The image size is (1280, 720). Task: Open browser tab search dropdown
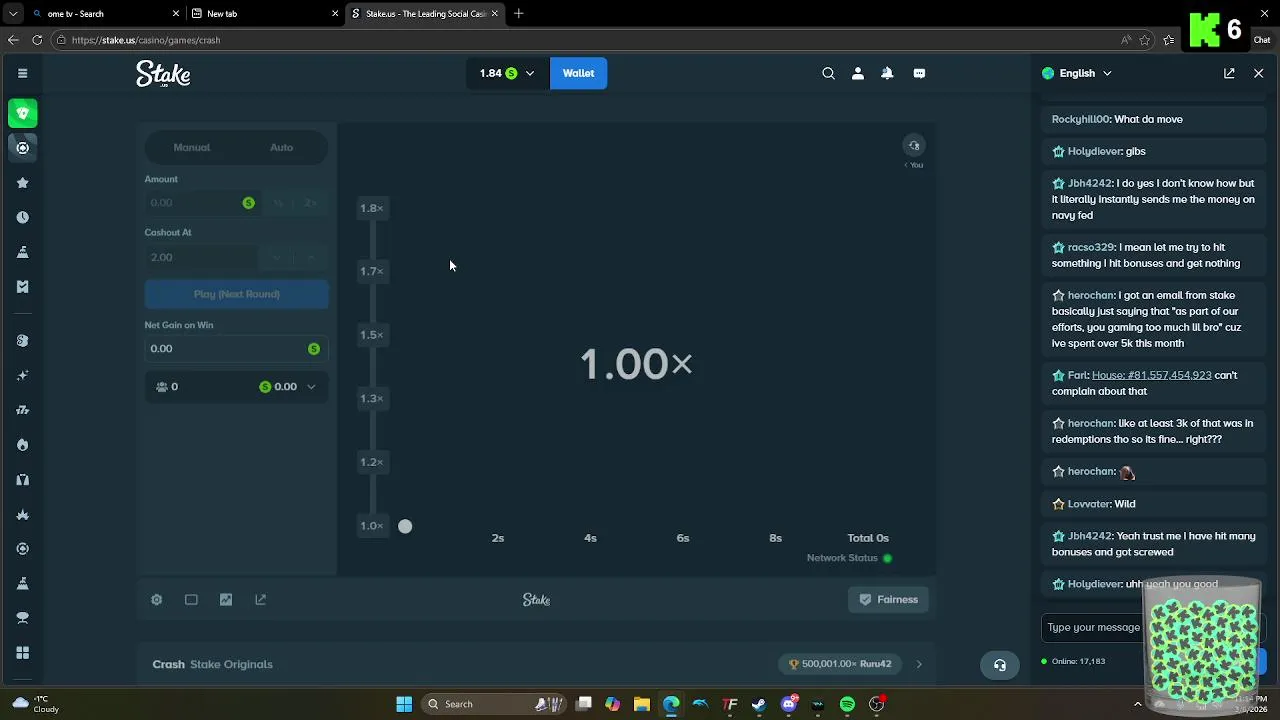pyautogui.click(x=13, y=14)
